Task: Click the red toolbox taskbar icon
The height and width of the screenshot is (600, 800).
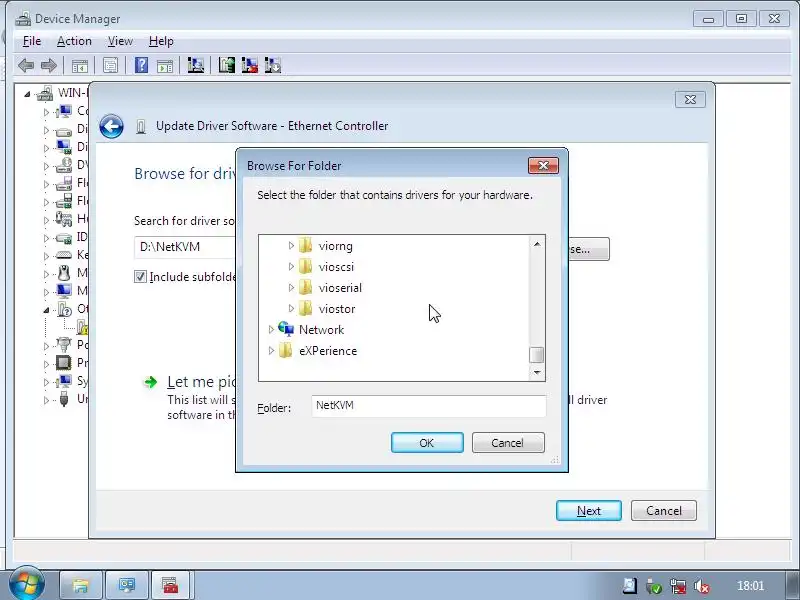Action: pyautogui.click(x=170, y=585)
